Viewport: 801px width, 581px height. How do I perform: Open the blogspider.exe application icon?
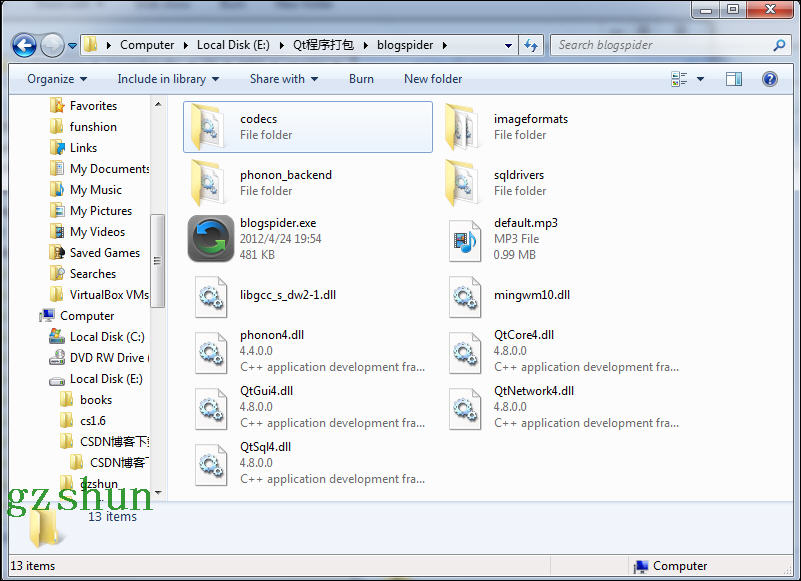click(211, 239)
